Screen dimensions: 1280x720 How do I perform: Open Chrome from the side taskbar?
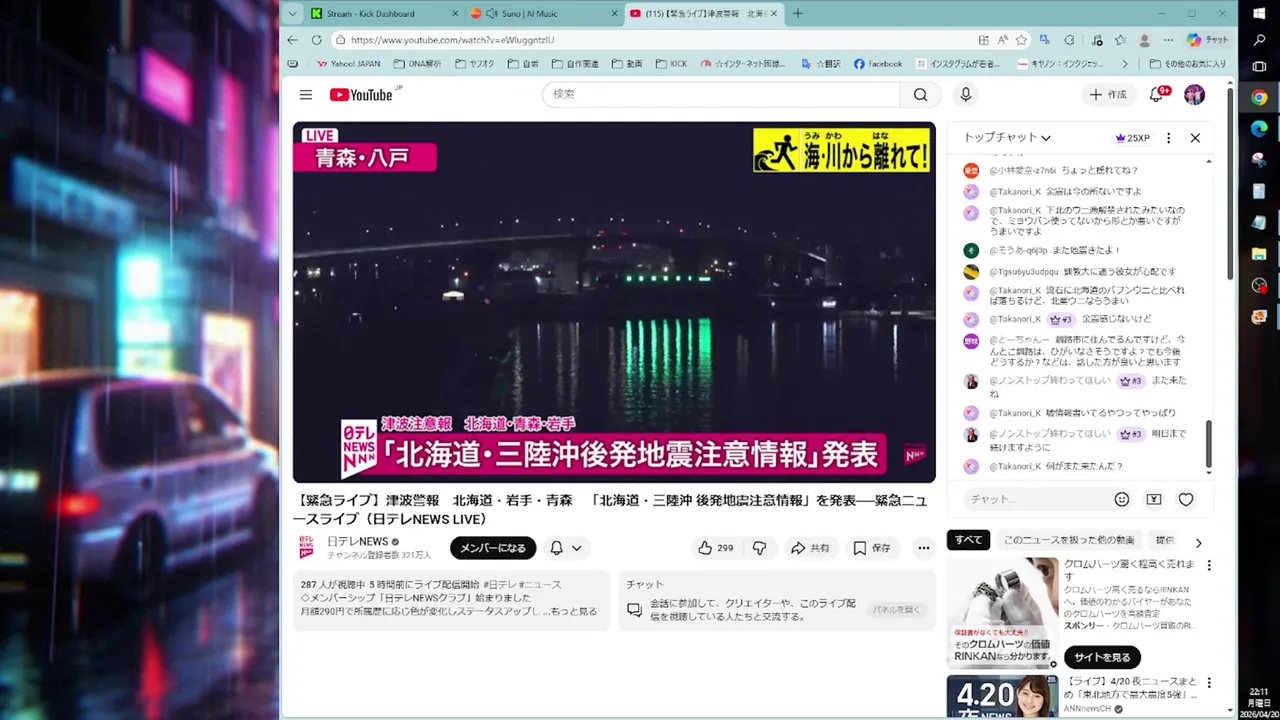click(1259, 98)
